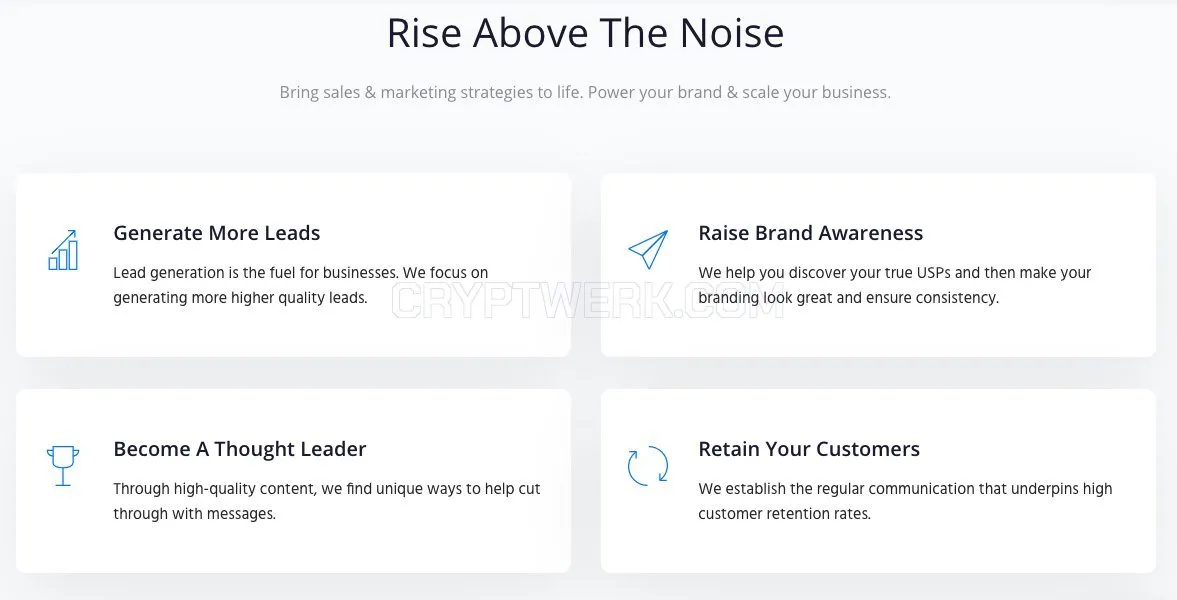Click the circular refresh arrows icon

pyautogui.click(x=648, y=466)
